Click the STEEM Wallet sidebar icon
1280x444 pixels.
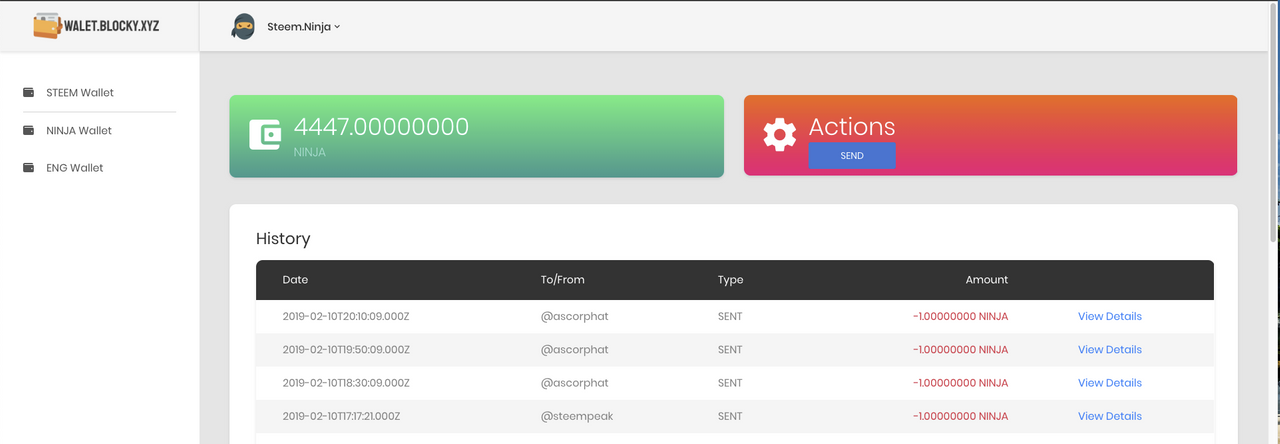28,92
